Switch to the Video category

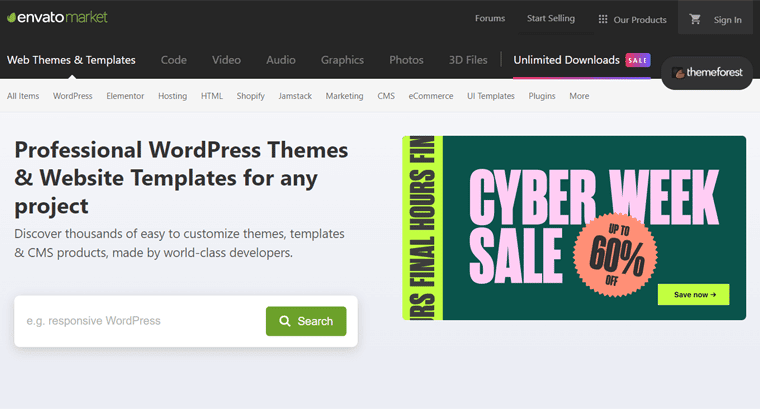pyautogui.click(x=226, y=60)
